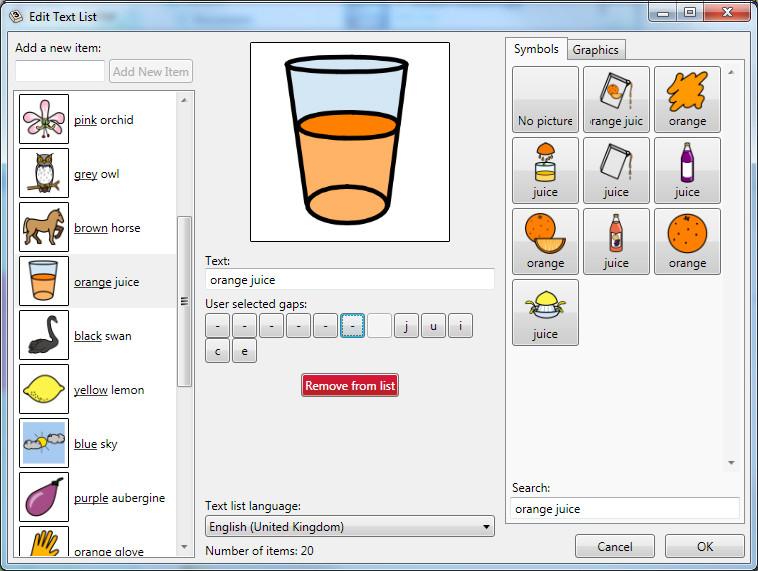Select the 'No picture' symbol option
This screenshot has width=758, height=571.
(545, 100)
